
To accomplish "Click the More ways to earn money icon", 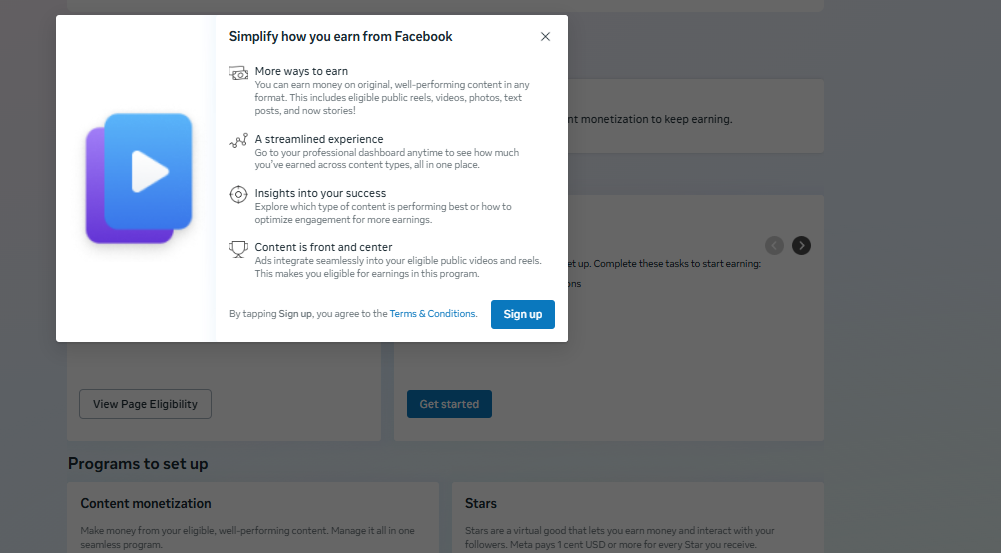I will 238,73.
